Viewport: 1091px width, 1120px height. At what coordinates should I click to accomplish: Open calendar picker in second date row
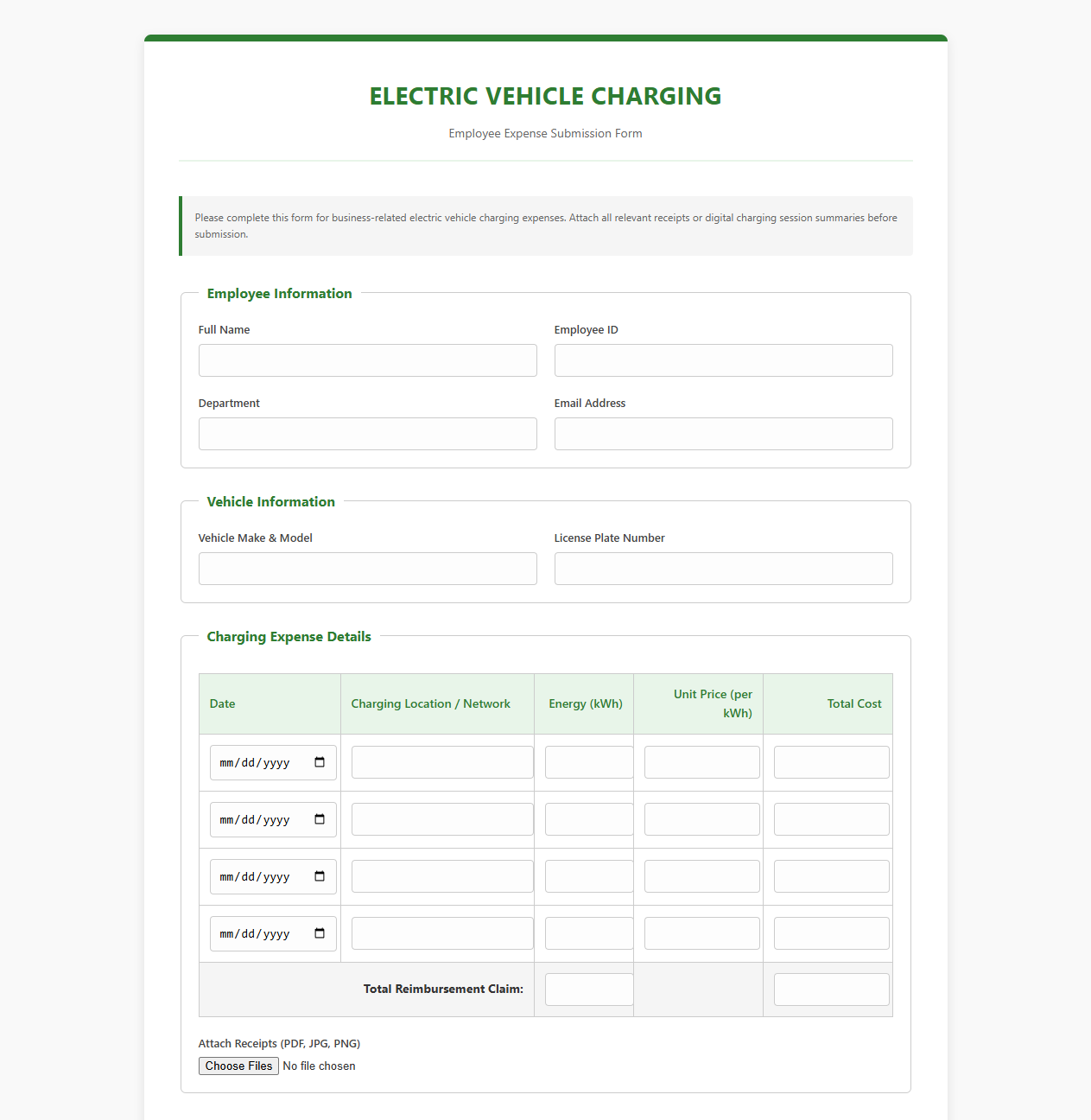pos(320,819)
